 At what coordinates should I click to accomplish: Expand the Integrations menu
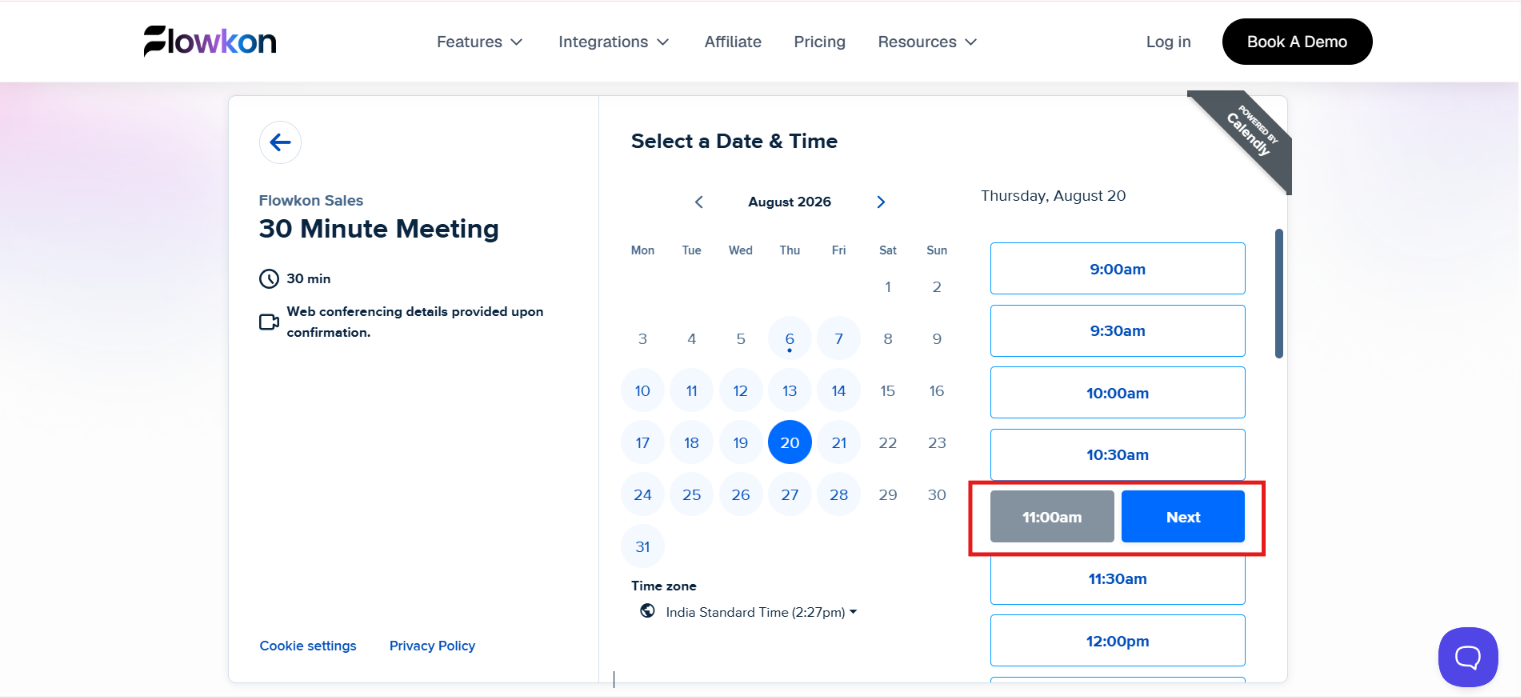click(x=614, y=42)
